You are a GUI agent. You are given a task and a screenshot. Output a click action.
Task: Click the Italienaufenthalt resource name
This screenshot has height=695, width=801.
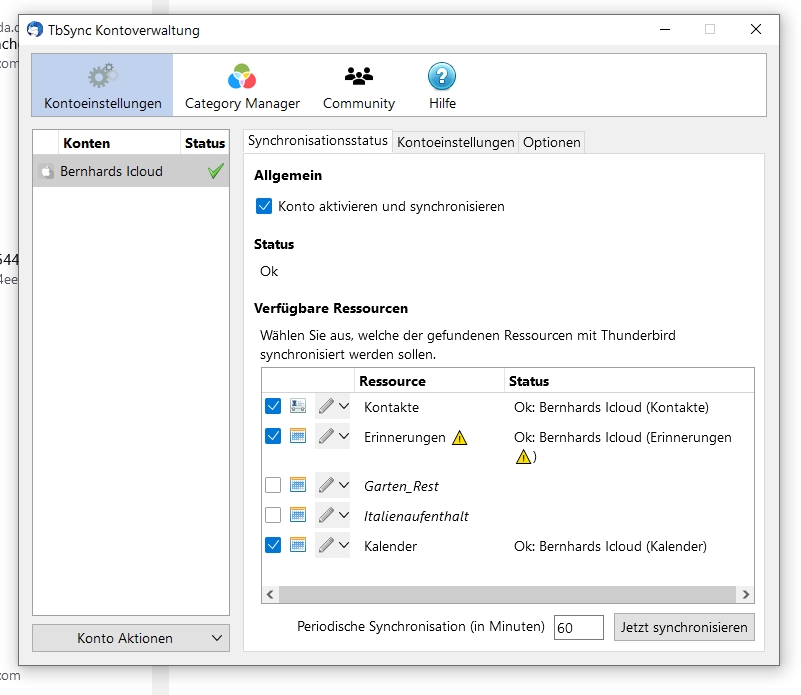(416, 516)
